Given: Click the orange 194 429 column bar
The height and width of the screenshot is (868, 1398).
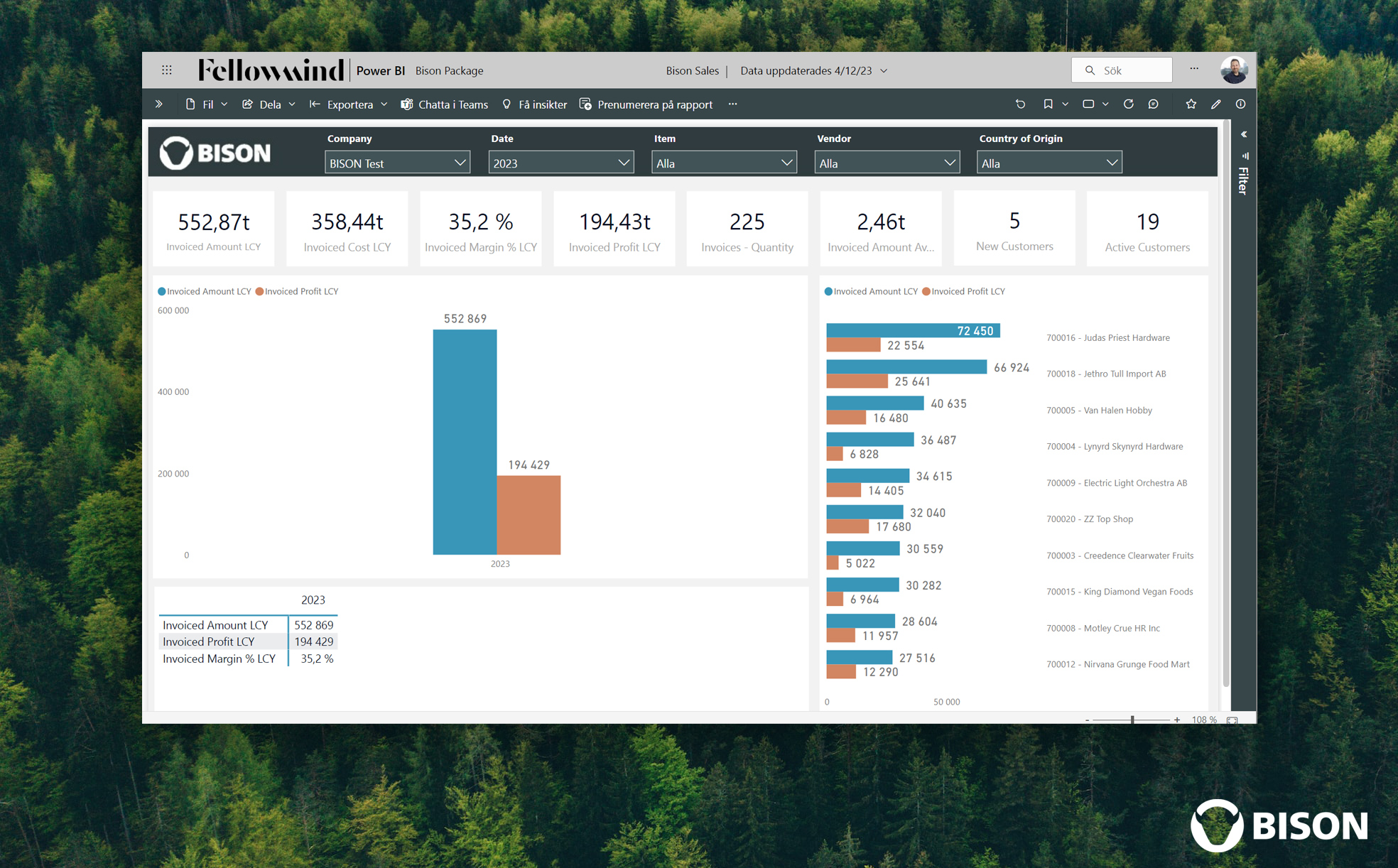Looking at the screenshot, I should click(529, 515).
